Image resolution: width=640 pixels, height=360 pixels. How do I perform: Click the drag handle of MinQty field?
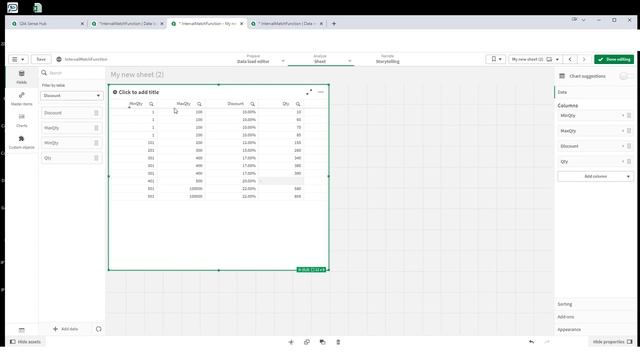point(96,143)
